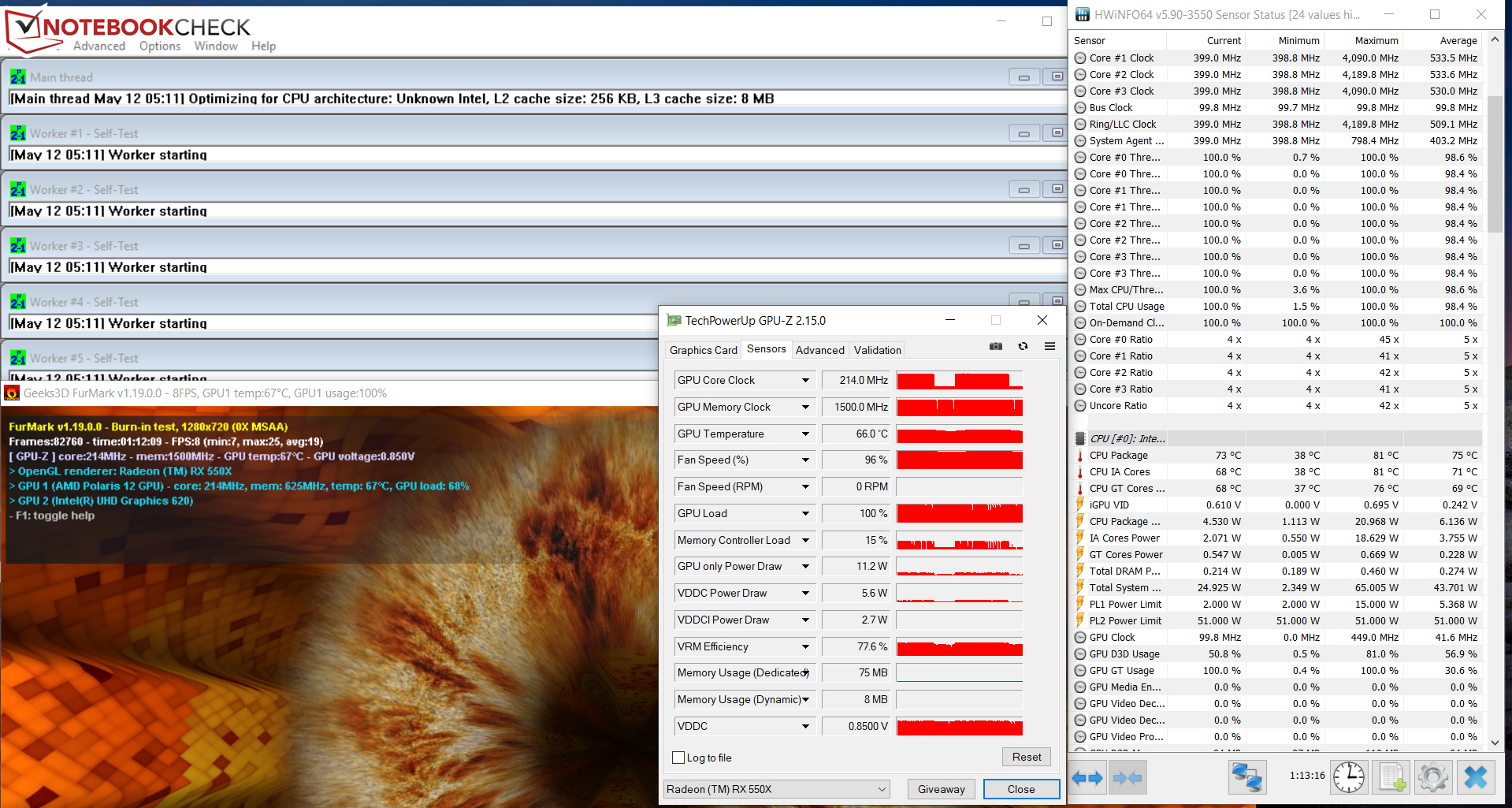The width and height of the screenshot is (1512, 808).
Task: Open the GPU Temperature sensor dropdown
Action: click(x=805, y=434)
